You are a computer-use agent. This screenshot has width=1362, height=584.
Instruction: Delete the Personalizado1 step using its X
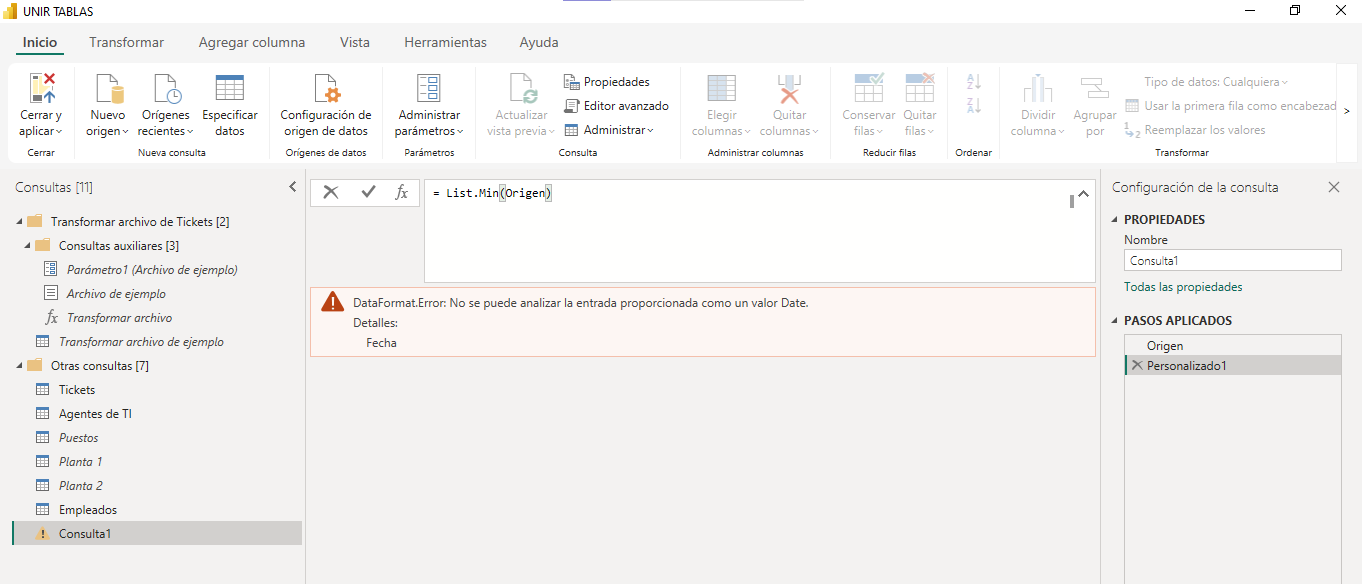pos(1136,366)
